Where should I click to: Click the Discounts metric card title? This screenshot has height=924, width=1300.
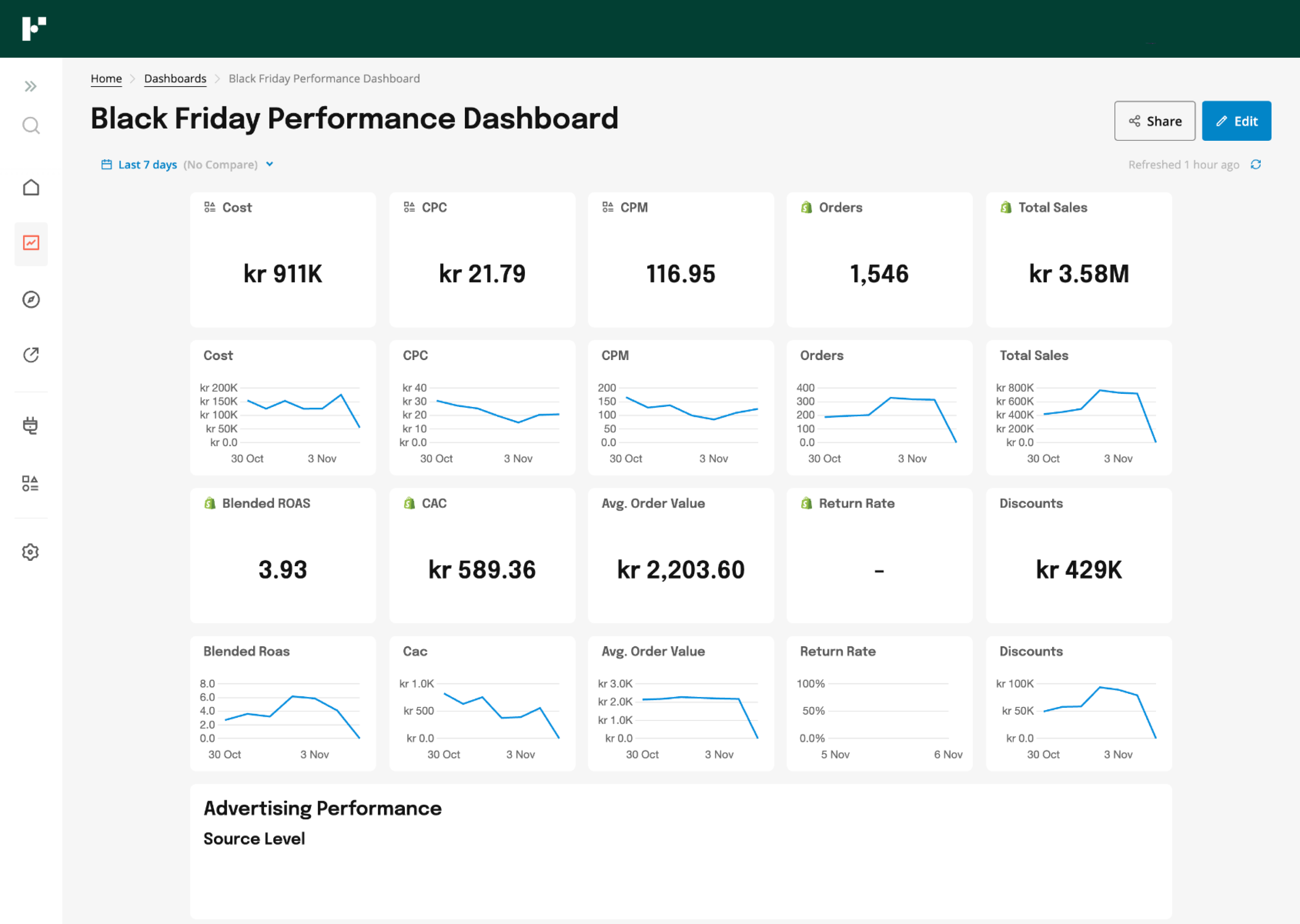1031,503
